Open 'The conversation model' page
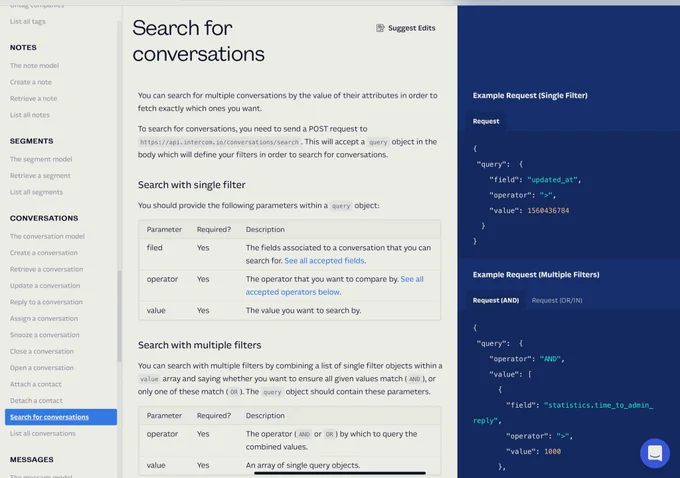The height and width of the screenshot is (478, 680). [47, 236]
